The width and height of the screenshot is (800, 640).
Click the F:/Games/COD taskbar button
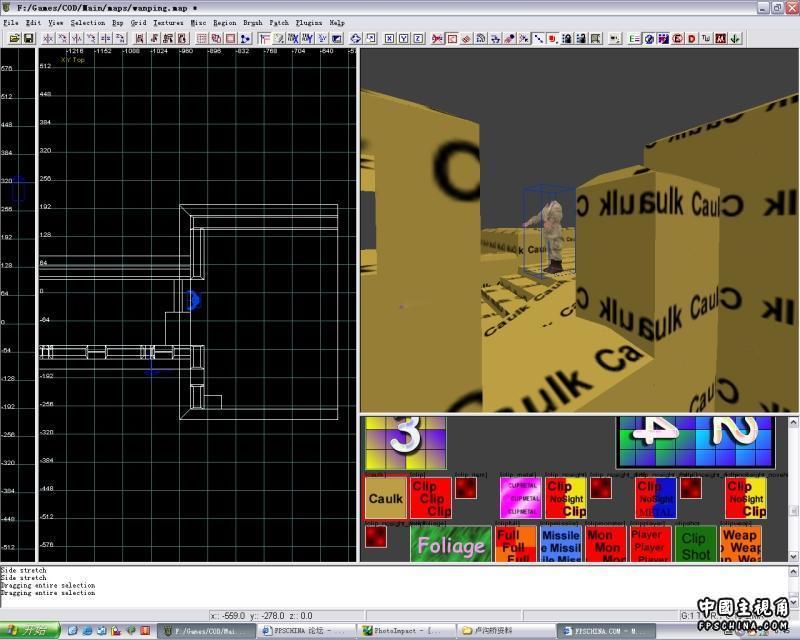coord(206,631)
